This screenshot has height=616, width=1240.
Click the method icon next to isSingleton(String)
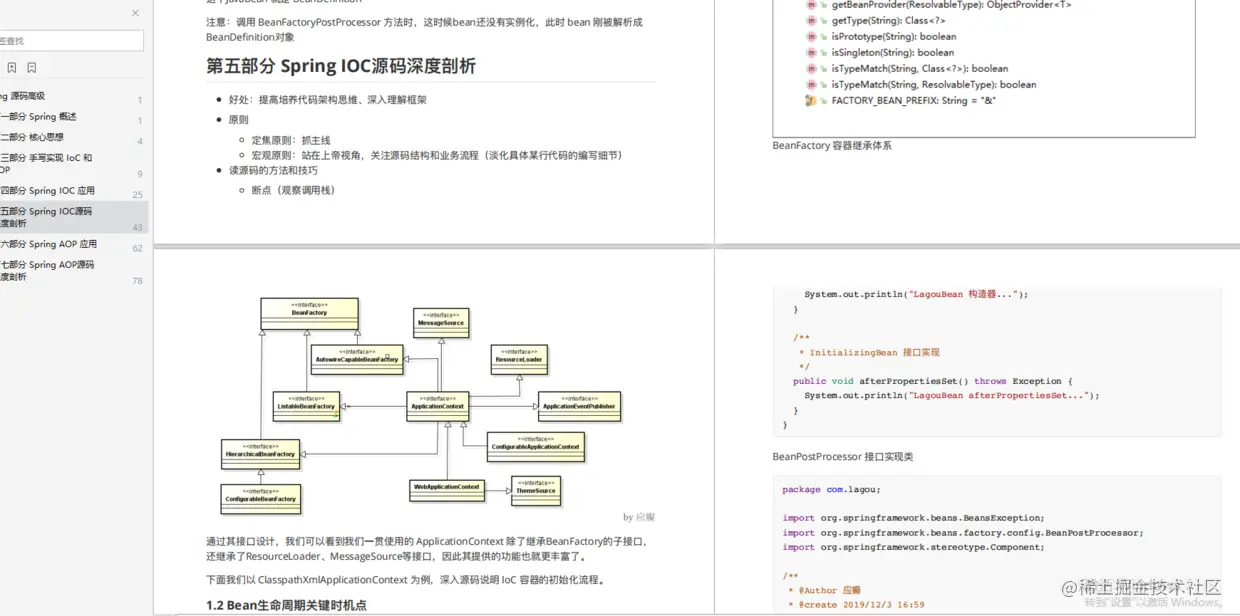811,53
